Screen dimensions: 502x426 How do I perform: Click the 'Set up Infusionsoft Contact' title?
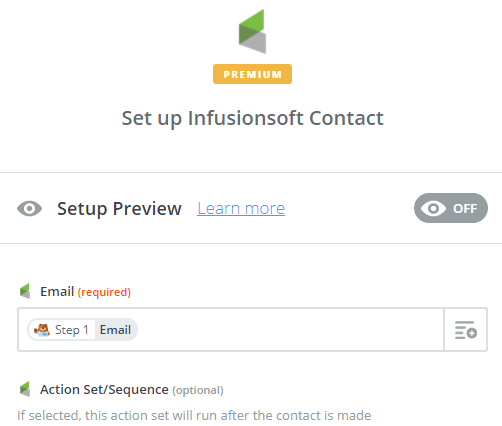click(x=252, y=118)
